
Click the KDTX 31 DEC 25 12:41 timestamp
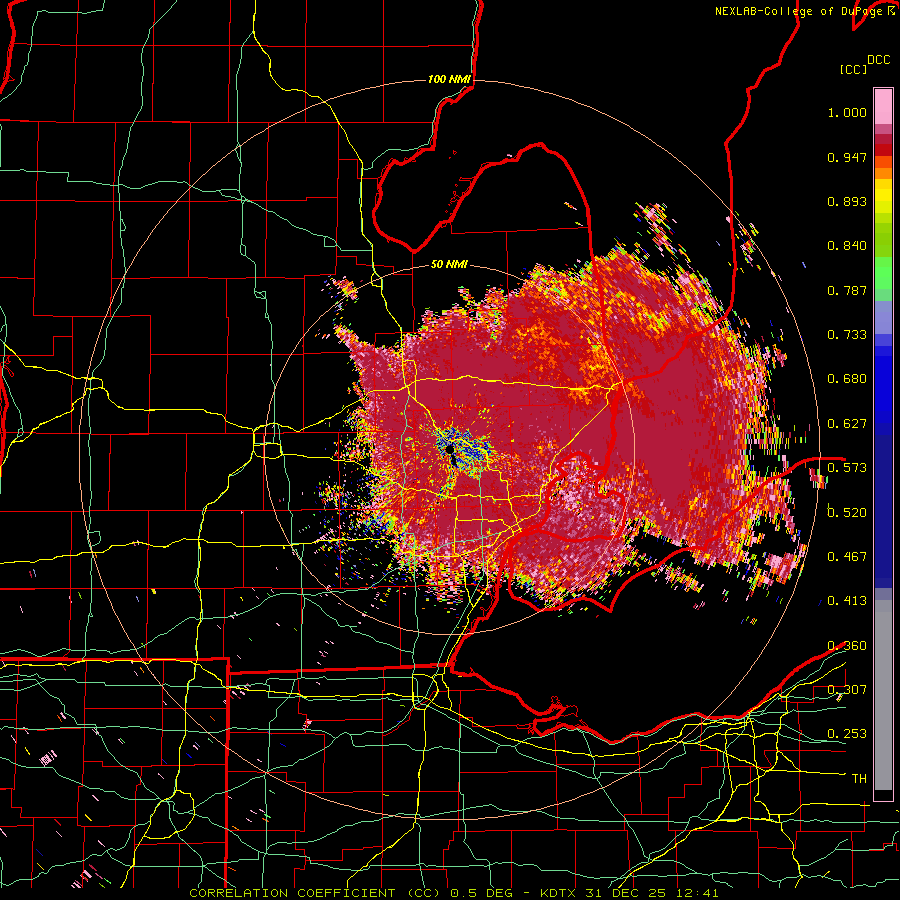point(629,893)
